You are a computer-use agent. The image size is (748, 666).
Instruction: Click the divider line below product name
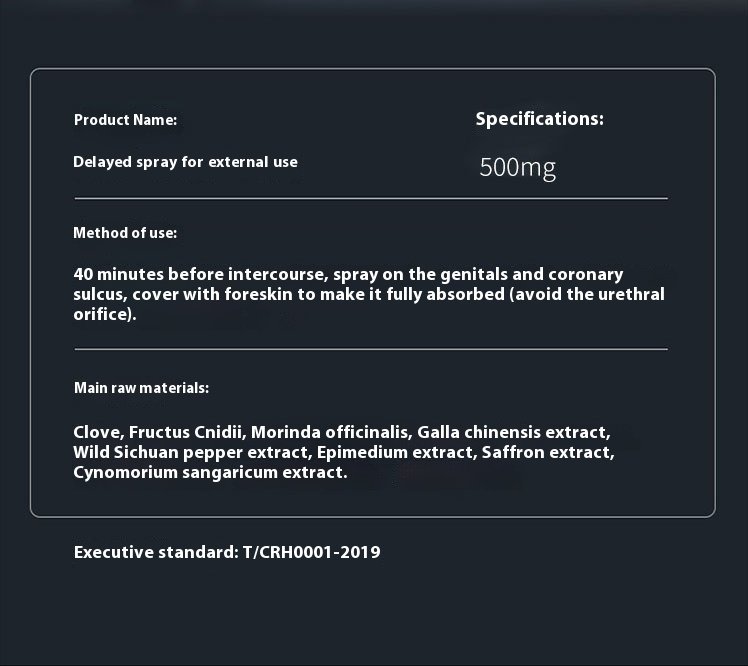click(x=371, y=198)
